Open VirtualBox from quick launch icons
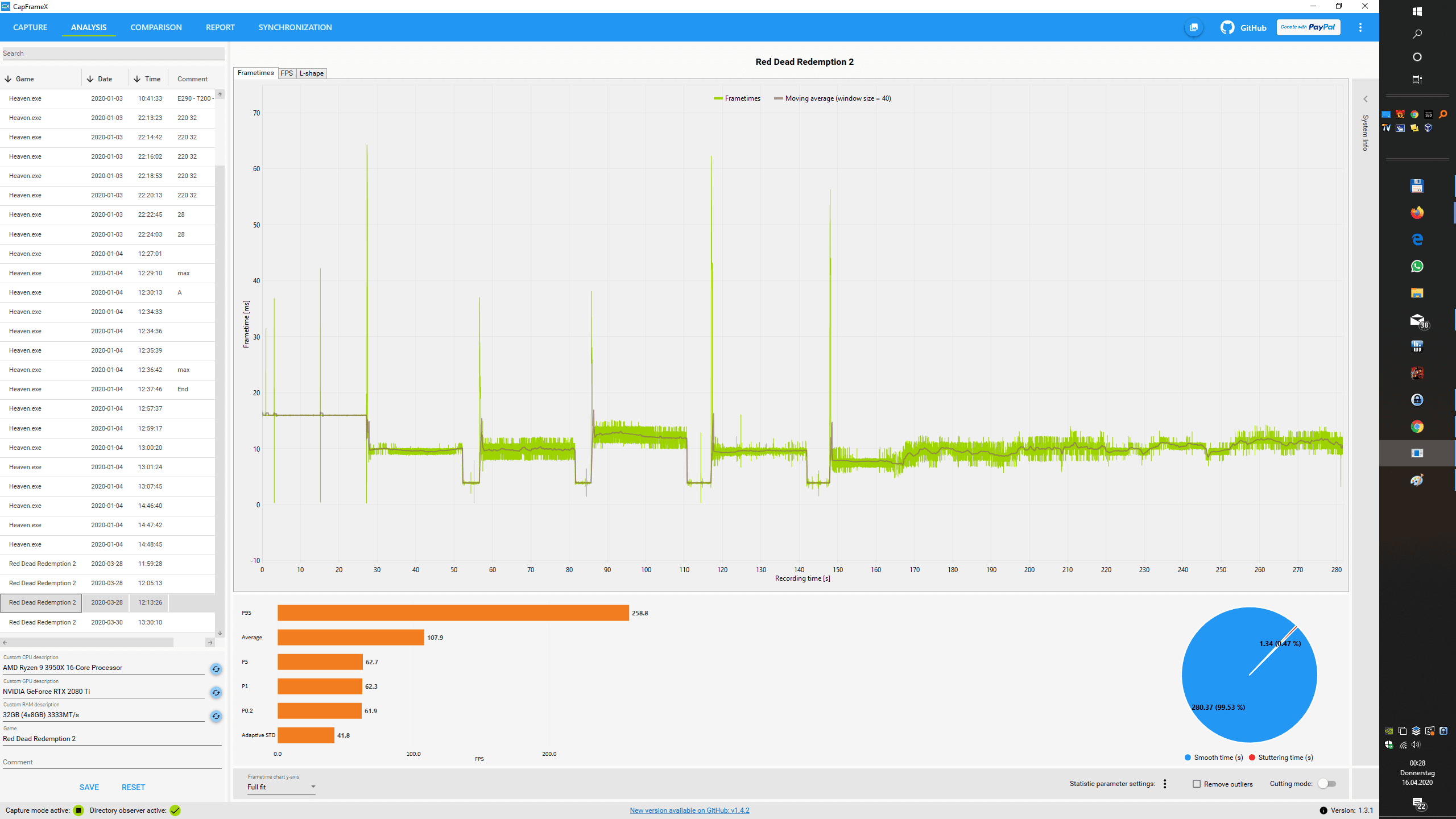Viewport: 1456px width, 819px height. click(1428, 128)
